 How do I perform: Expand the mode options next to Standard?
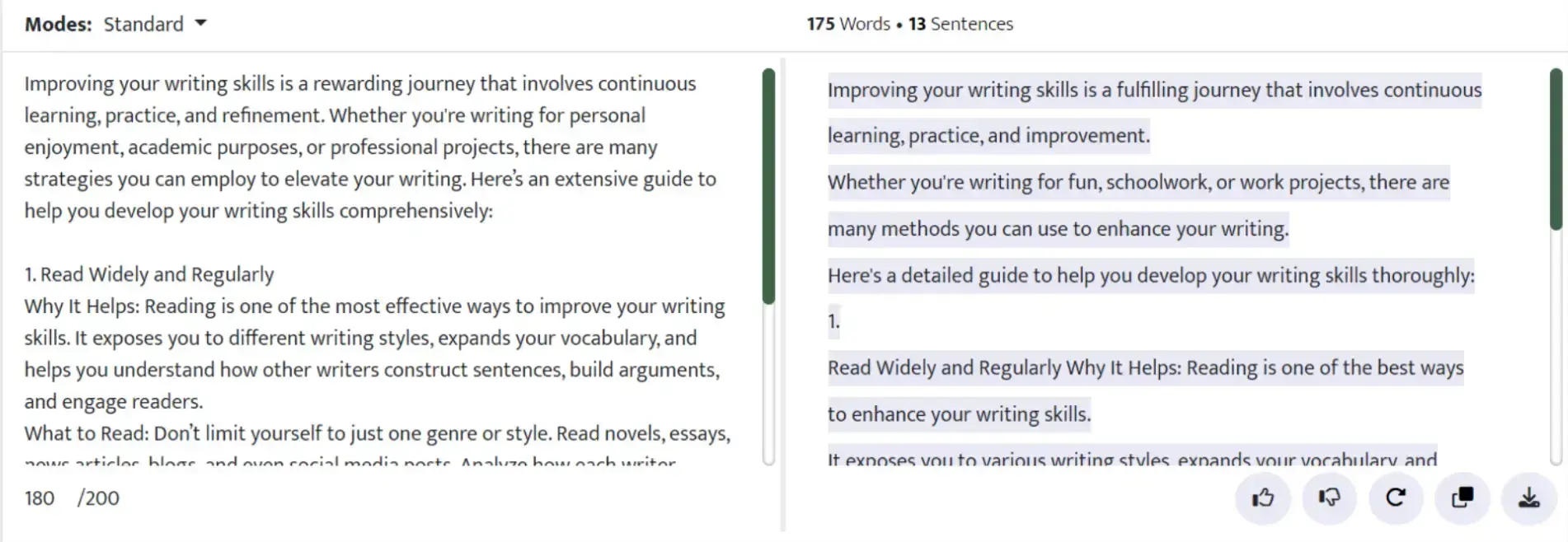(200, 24)
